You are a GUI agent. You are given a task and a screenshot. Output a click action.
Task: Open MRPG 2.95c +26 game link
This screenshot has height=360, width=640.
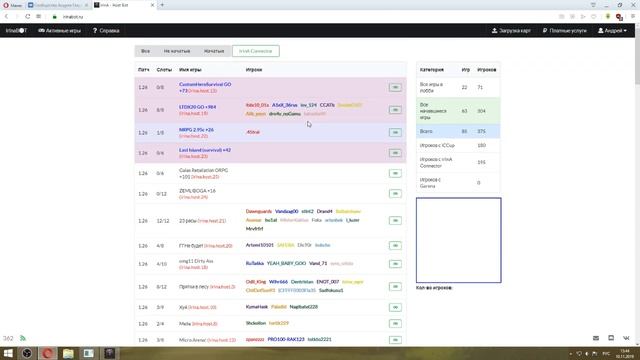196,130
